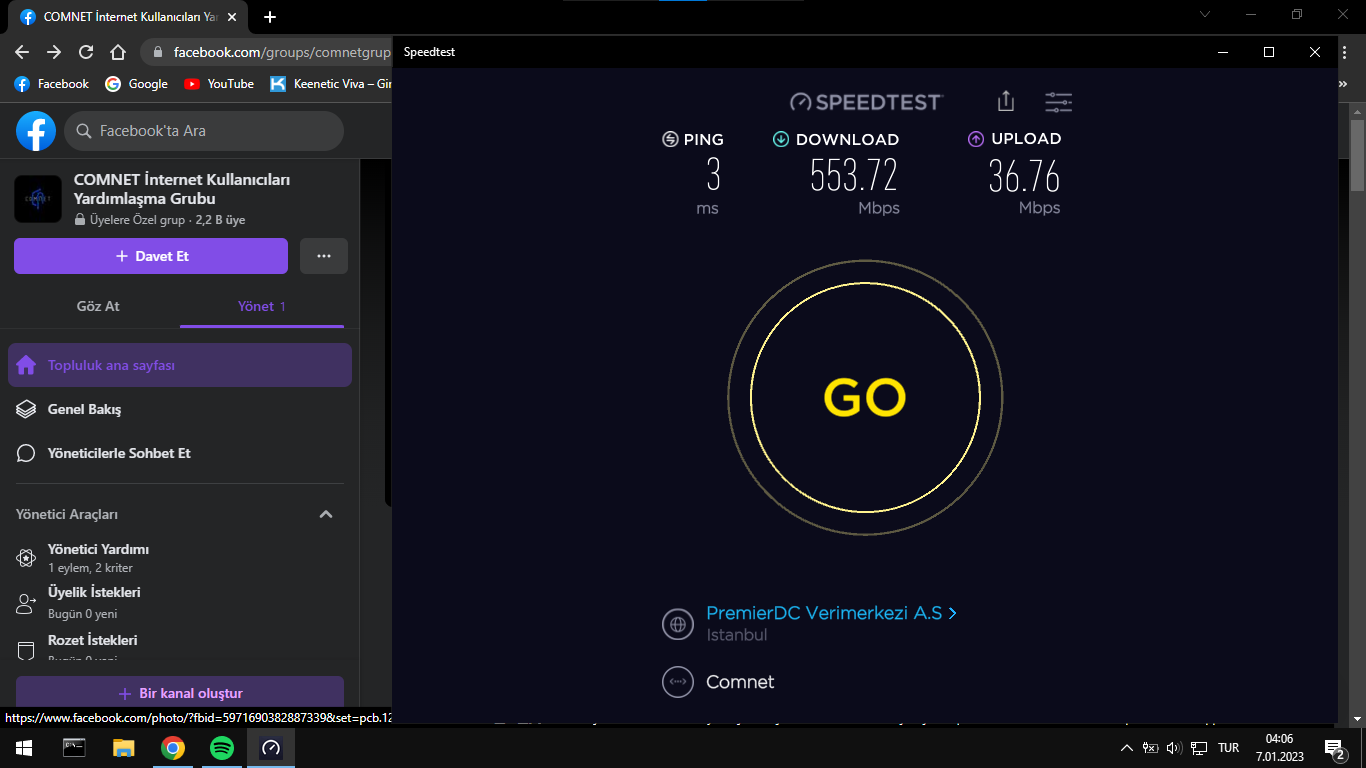Click the Facebook logo in the browser page
Image resolution: width=1366 pixels, height=768 pixels.
[x=36, y=131]
